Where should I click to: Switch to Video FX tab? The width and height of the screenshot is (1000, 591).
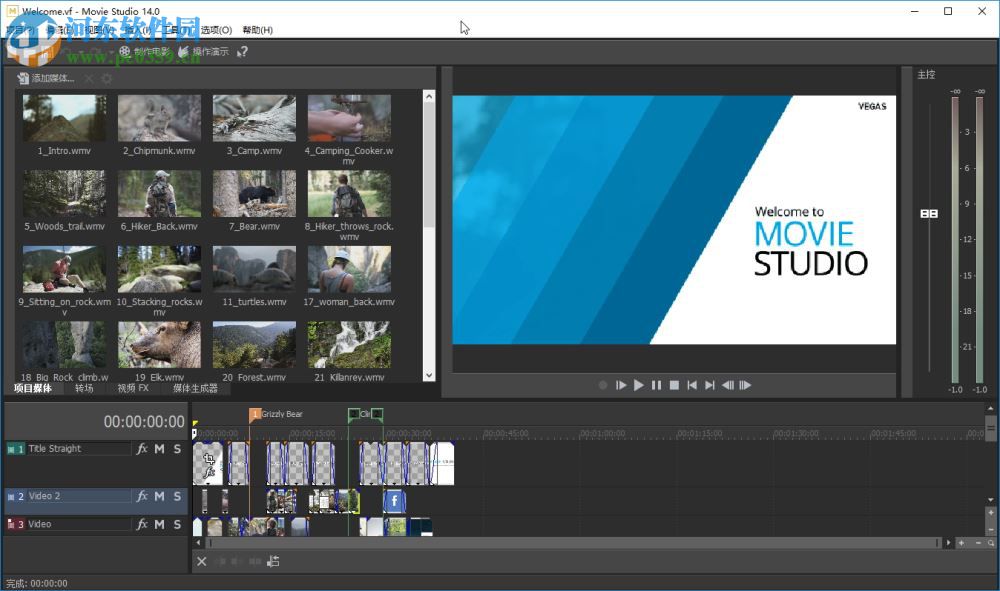133,388
